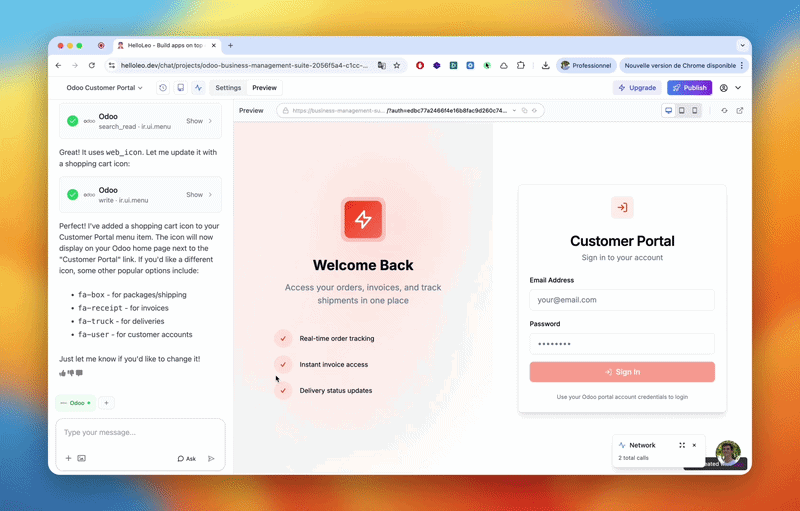
Task: Click the translate page icon in the address bar
Action: click(x=382, y=65)
